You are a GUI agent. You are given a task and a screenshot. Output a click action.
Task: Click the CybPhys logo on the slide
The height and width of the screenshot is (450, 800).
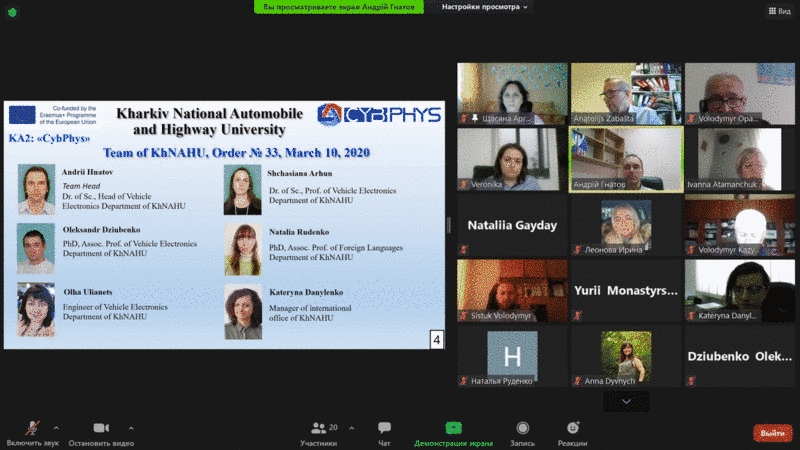click(x=380, y=115)
